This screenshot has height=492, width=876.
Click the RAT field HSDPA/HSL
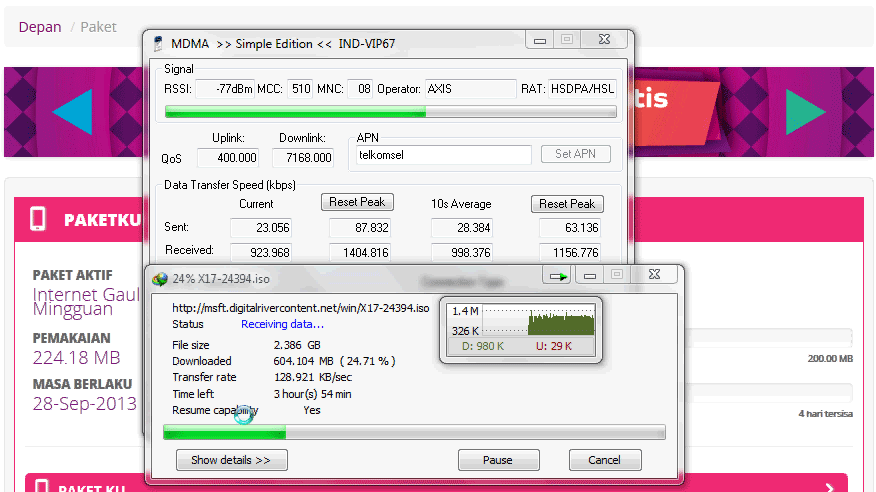(x=582, y=89)
